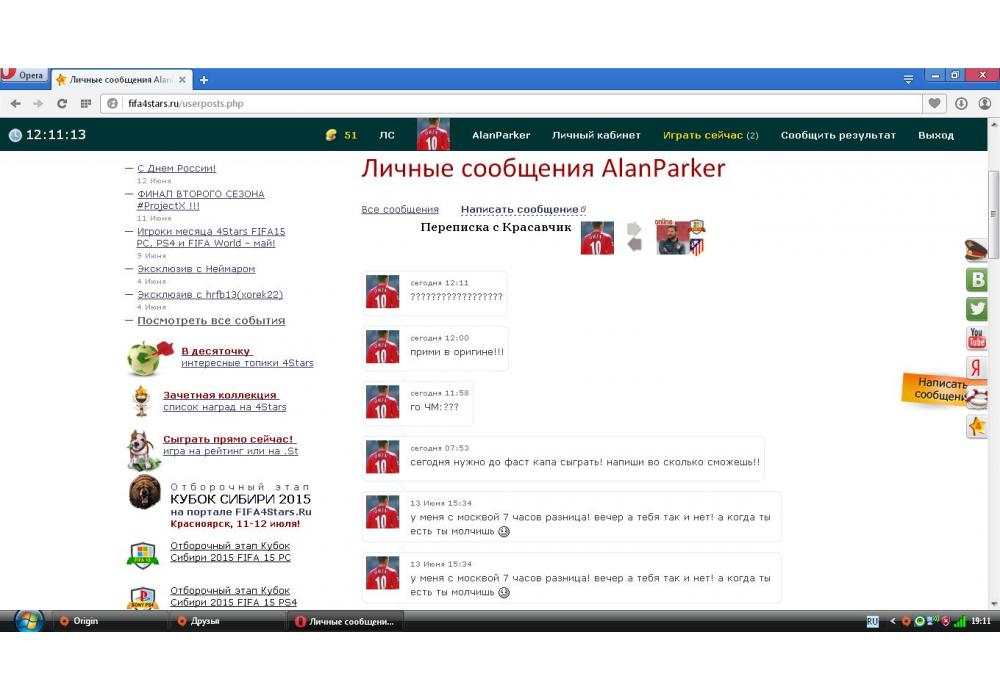Open Зачетная коллекция link

pyautogui.click(x=221, y=395)
